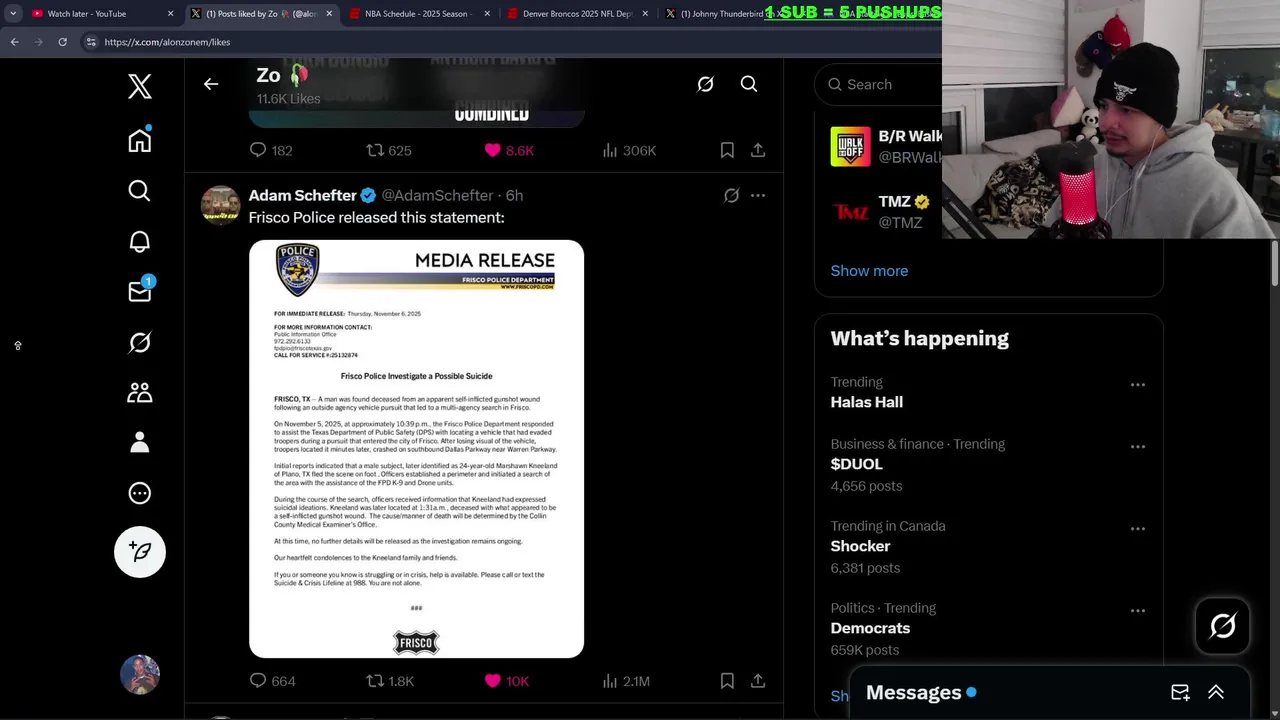Image resolution: width=1280 pixels, height=720 pixels.
Task: Open Democrats trending topic
Action: 870,628
